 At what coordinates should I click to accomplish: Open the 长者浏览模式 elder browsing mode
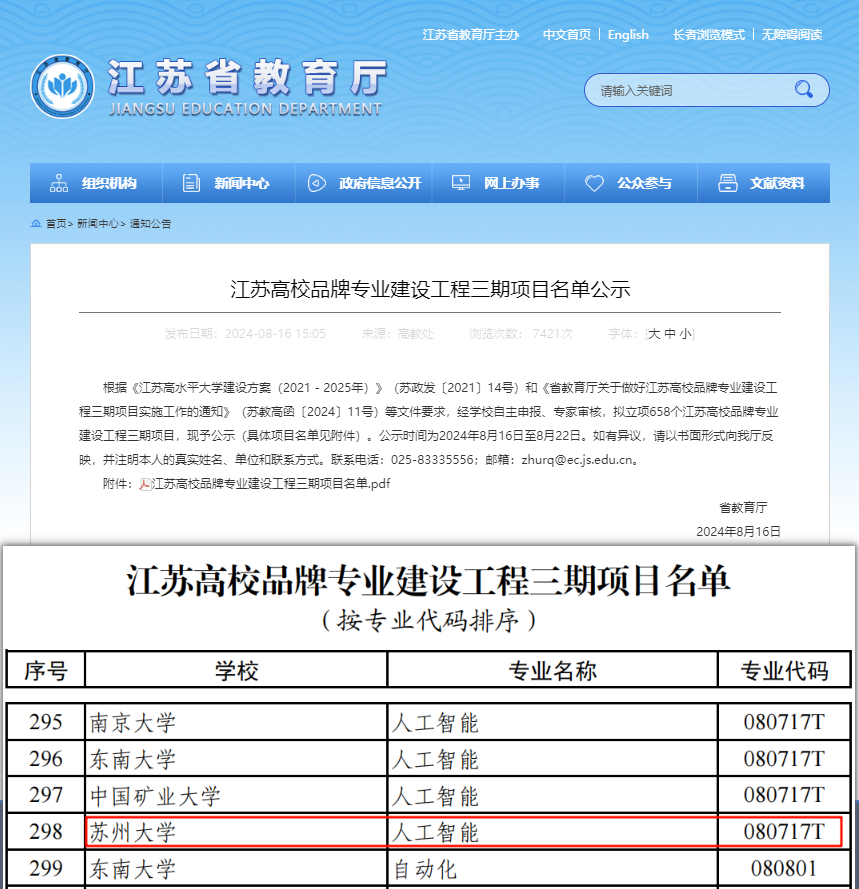(708, 35)
